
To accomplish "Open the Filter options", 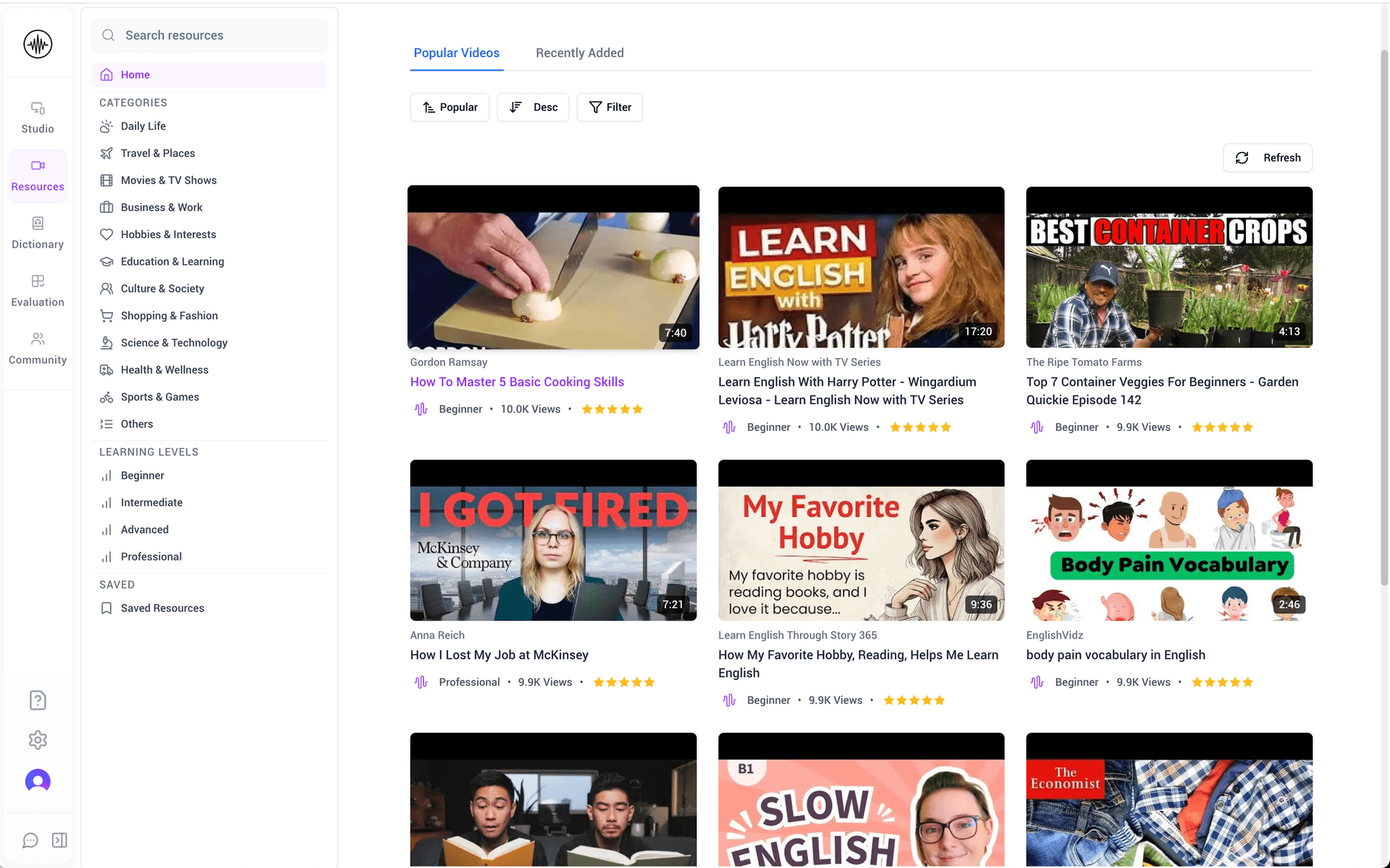I will (610, 107).
